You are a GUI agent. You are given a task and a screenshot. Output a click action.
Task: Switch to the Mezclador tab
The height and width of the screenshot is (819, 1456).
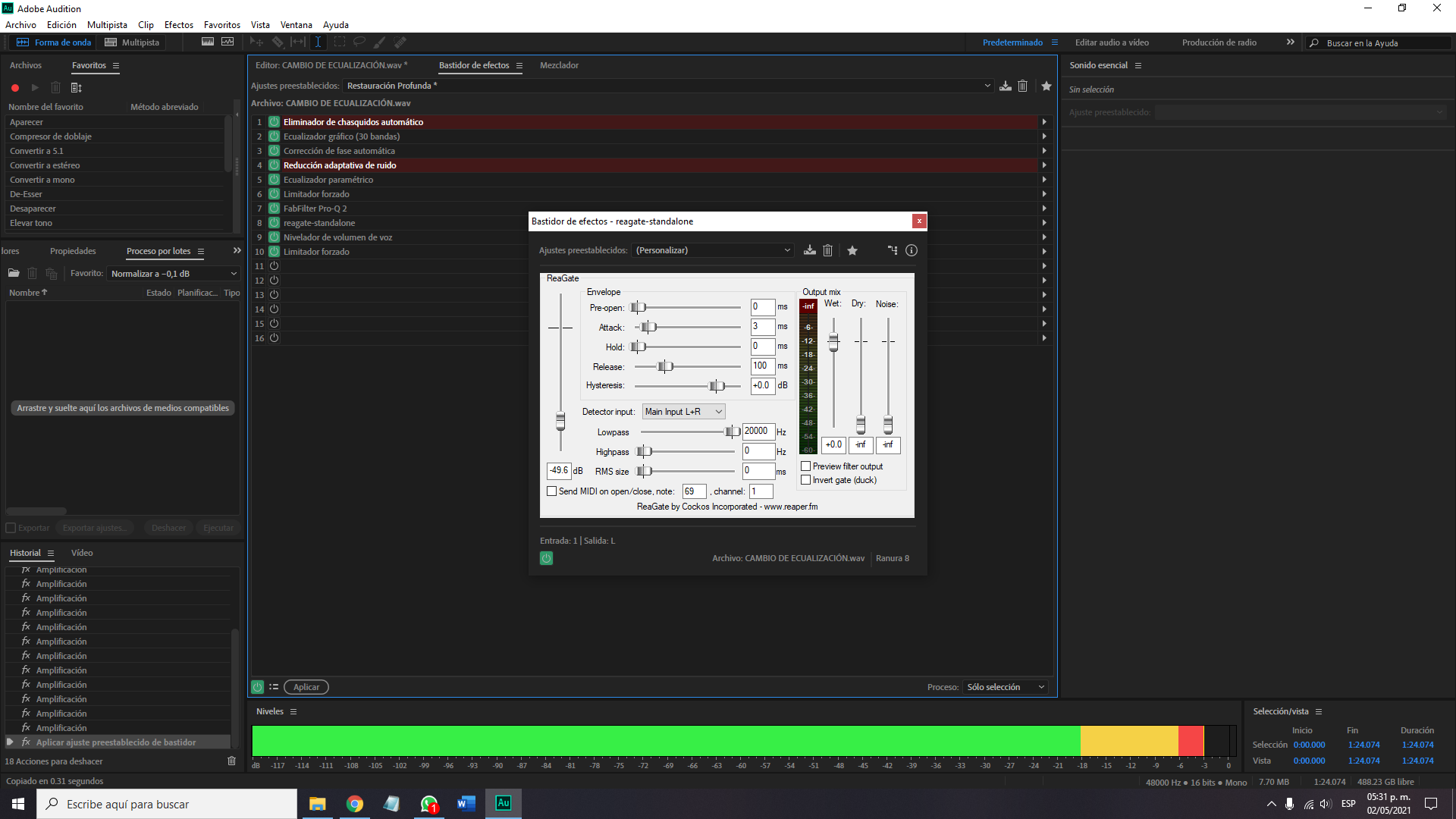(x=559, y=65)
